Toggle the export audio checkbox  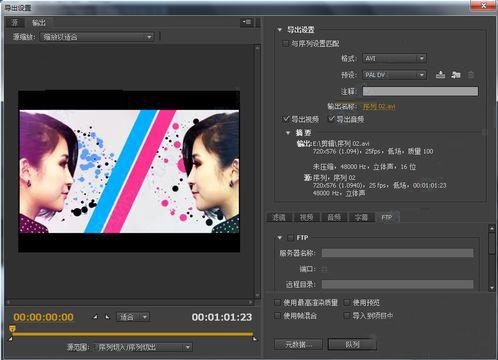(x=331, y=119)
